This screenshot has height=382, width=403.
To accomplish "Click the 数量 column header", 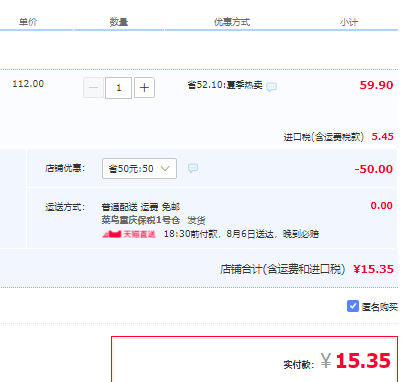I will tap(119, 22).
